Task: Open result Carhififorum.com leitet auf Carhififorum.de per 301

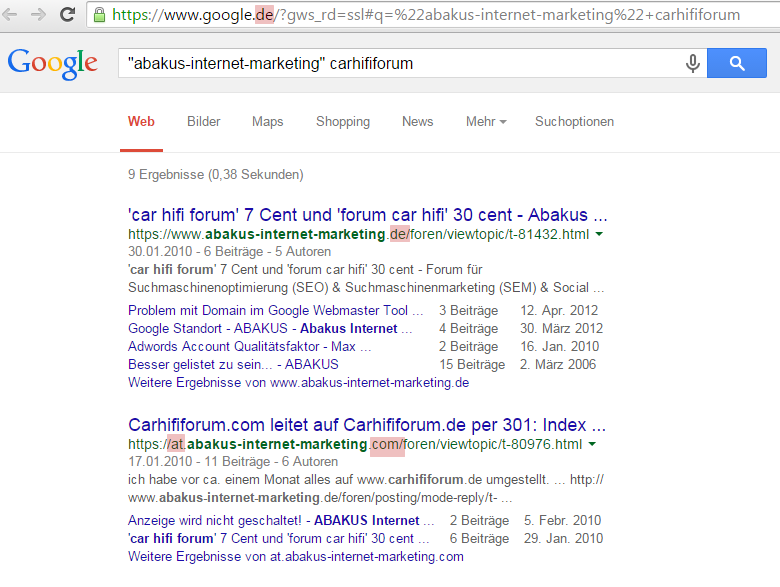Action: click(367, 425)
